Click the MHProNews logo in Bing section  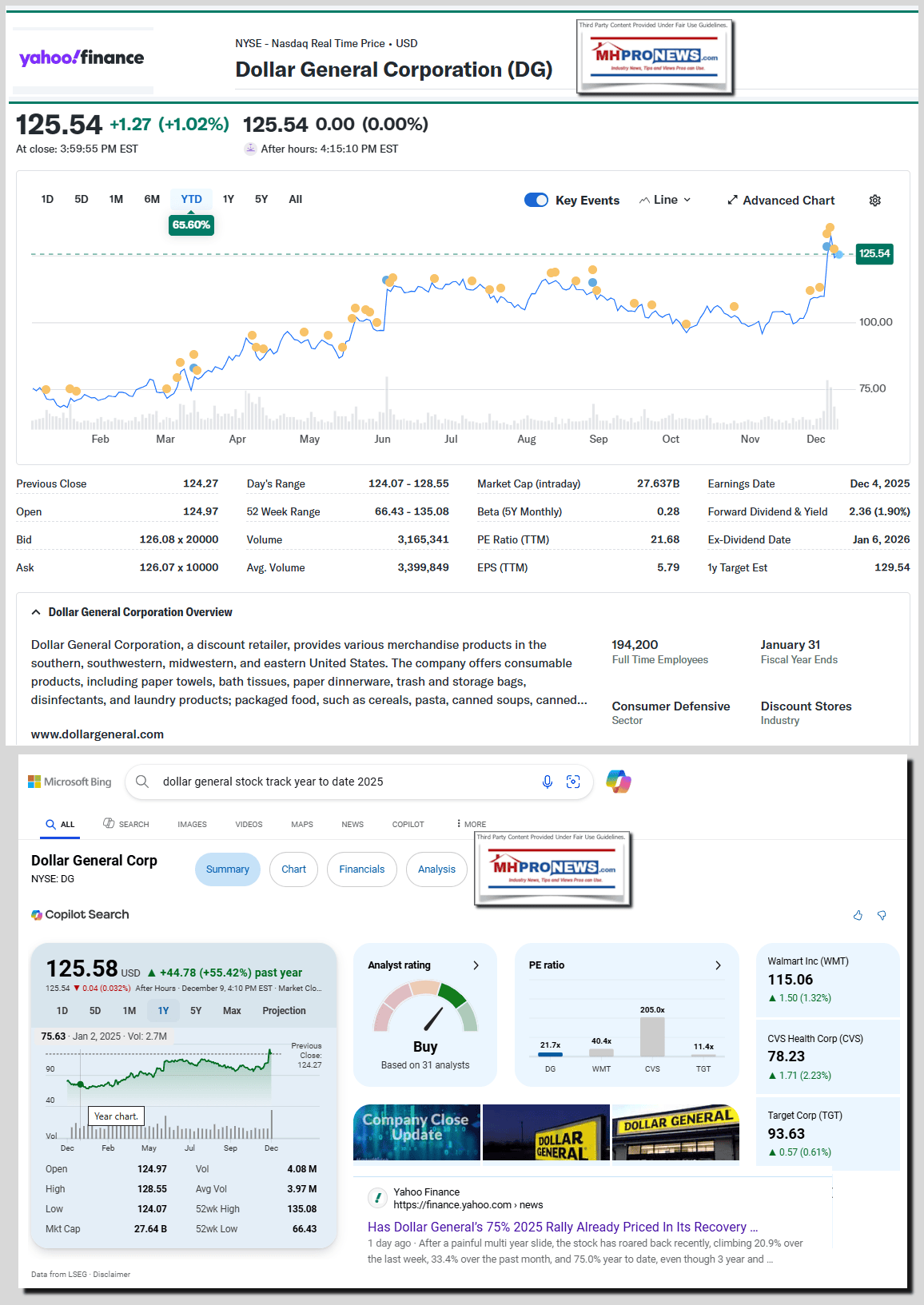point(553,869)
